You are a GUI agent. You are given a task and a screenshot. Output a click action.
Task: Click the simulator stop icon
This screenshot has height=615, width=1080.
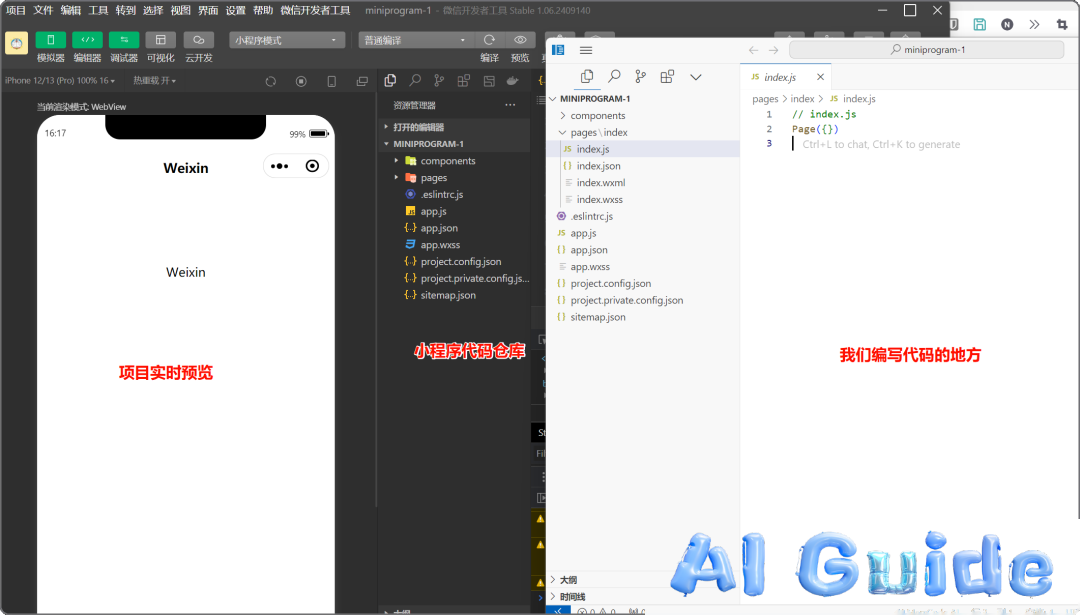coord(301,81)
